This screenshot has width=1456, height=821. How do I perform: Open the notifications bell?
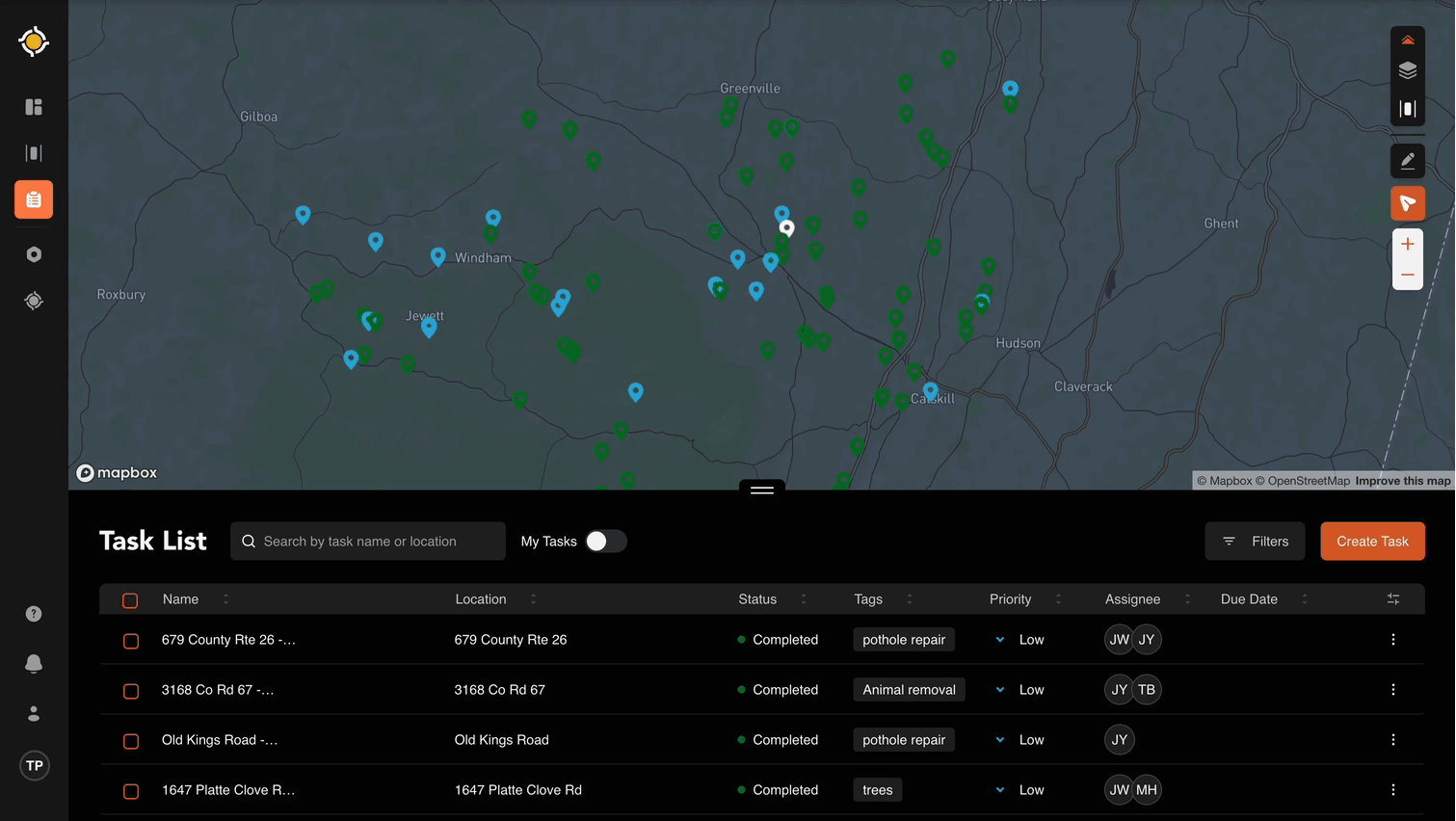pyautogui.click(x=34, y=664)
